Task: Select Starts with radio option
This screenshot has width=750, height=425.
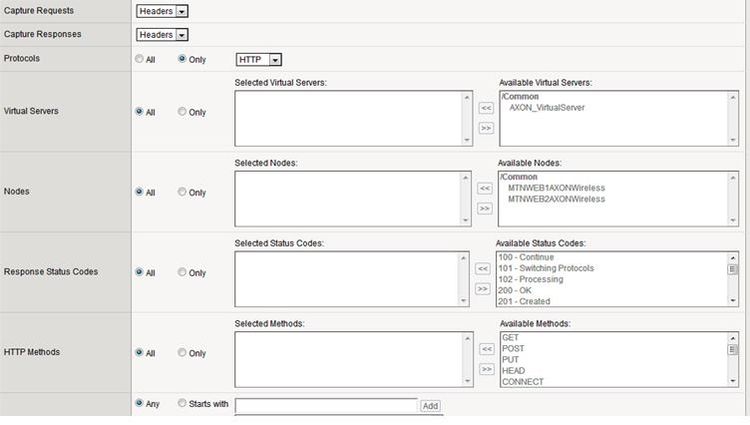Action: pos(182,404)
